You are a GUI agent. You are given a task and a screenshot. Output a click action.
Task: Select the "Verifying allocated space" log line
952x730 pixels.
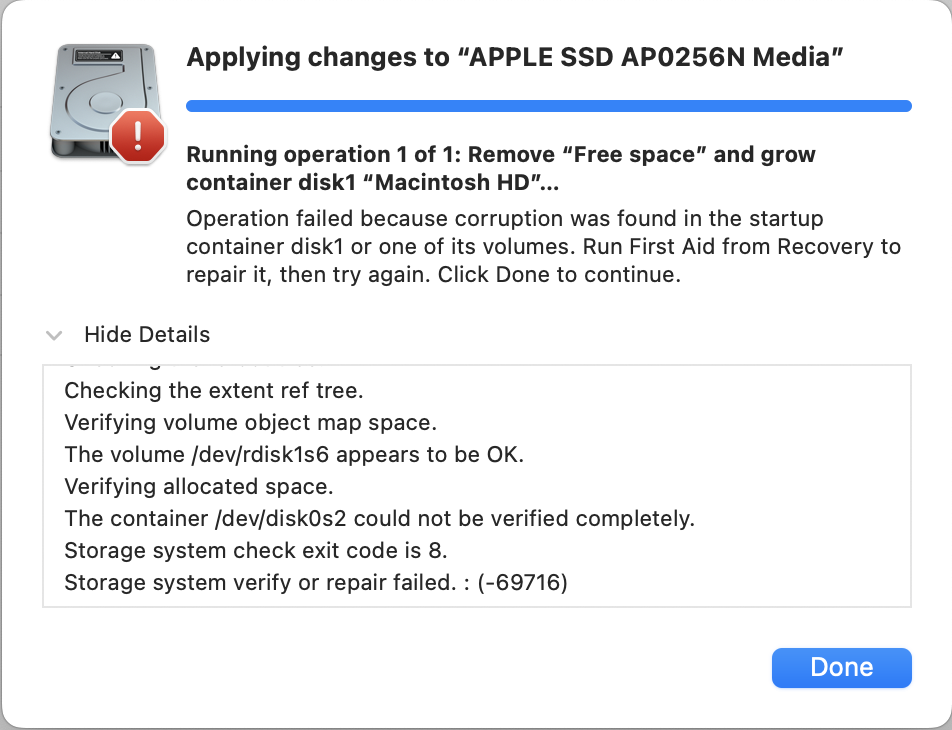tap(198, 486)
